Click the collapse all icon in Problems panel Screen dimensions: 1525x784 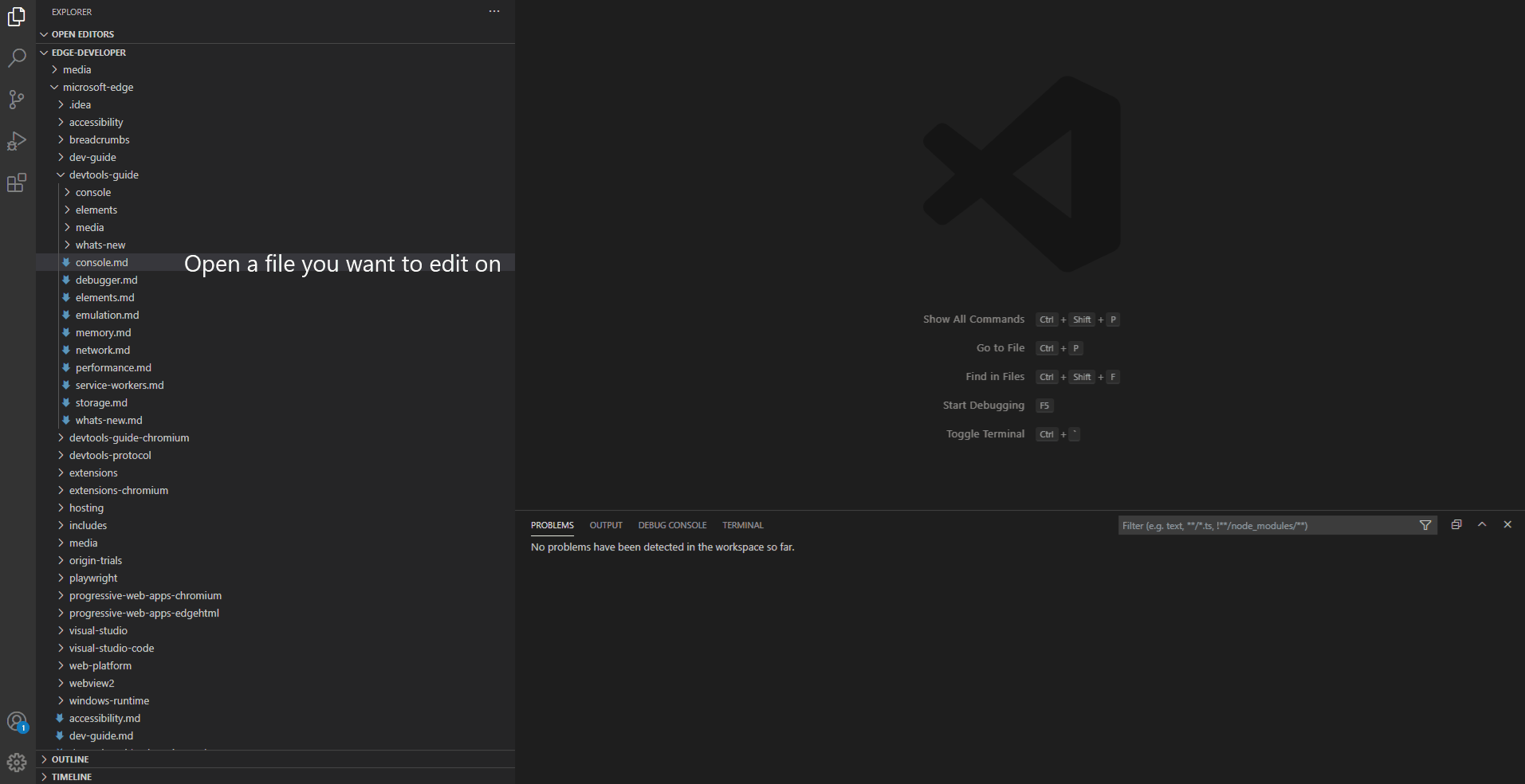pyautogui.click(x=1456, y=524)
